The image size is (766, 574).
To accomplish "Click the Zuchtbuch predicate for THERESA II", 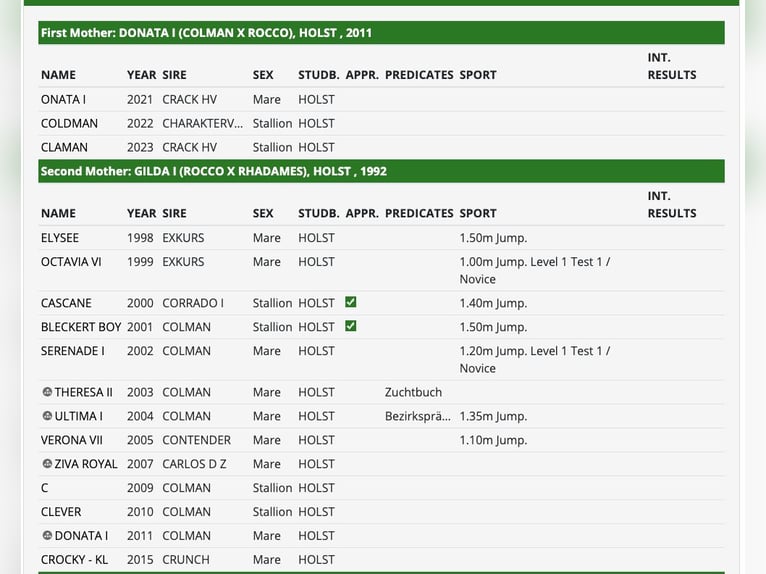I will (x=413, y=392).
